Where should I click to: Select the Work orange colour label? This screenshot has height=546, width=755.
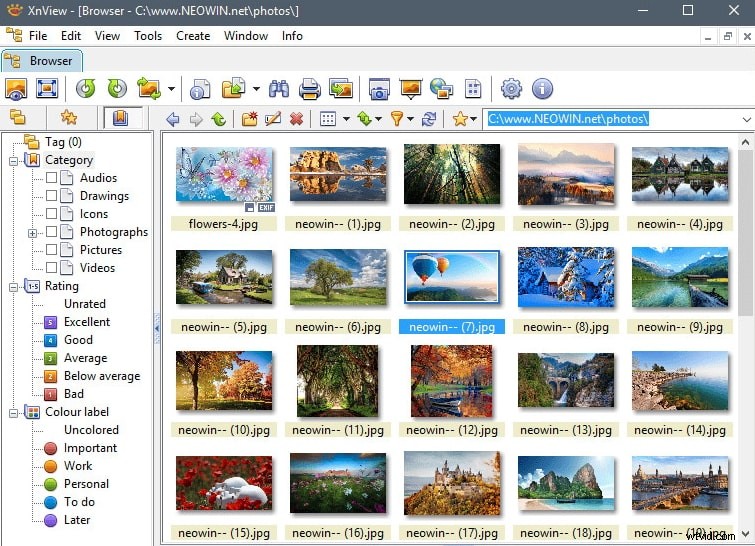coord(78,466)
